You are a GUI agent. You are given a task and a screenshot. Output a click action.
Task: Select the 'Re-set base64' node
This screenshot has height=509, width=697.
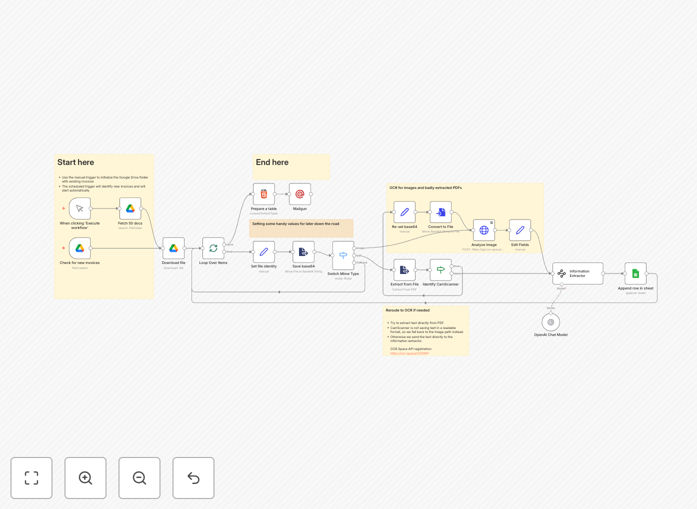coord(405,212)
